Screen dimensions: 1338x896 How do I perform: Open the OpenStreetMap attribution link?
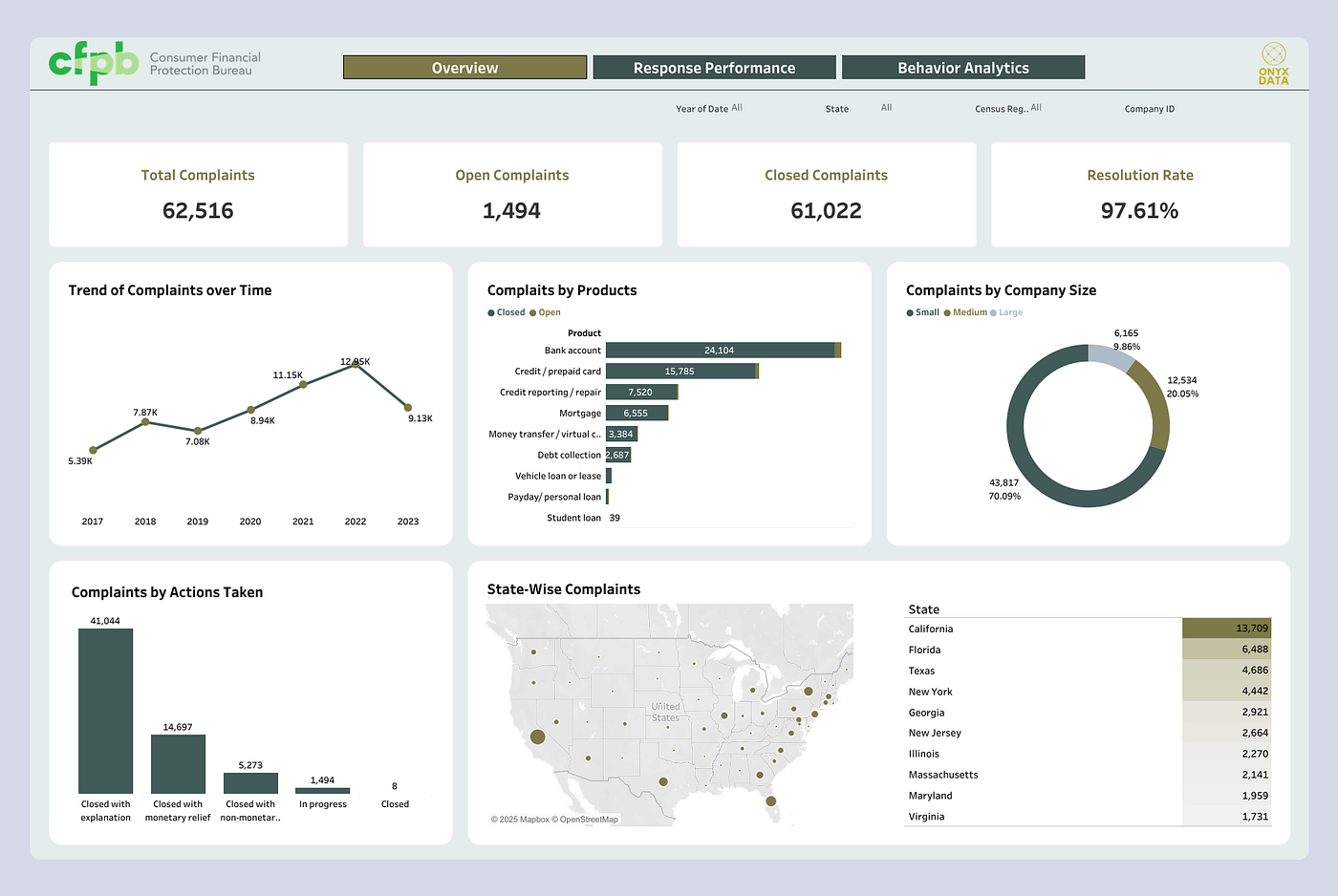[589, 820]
